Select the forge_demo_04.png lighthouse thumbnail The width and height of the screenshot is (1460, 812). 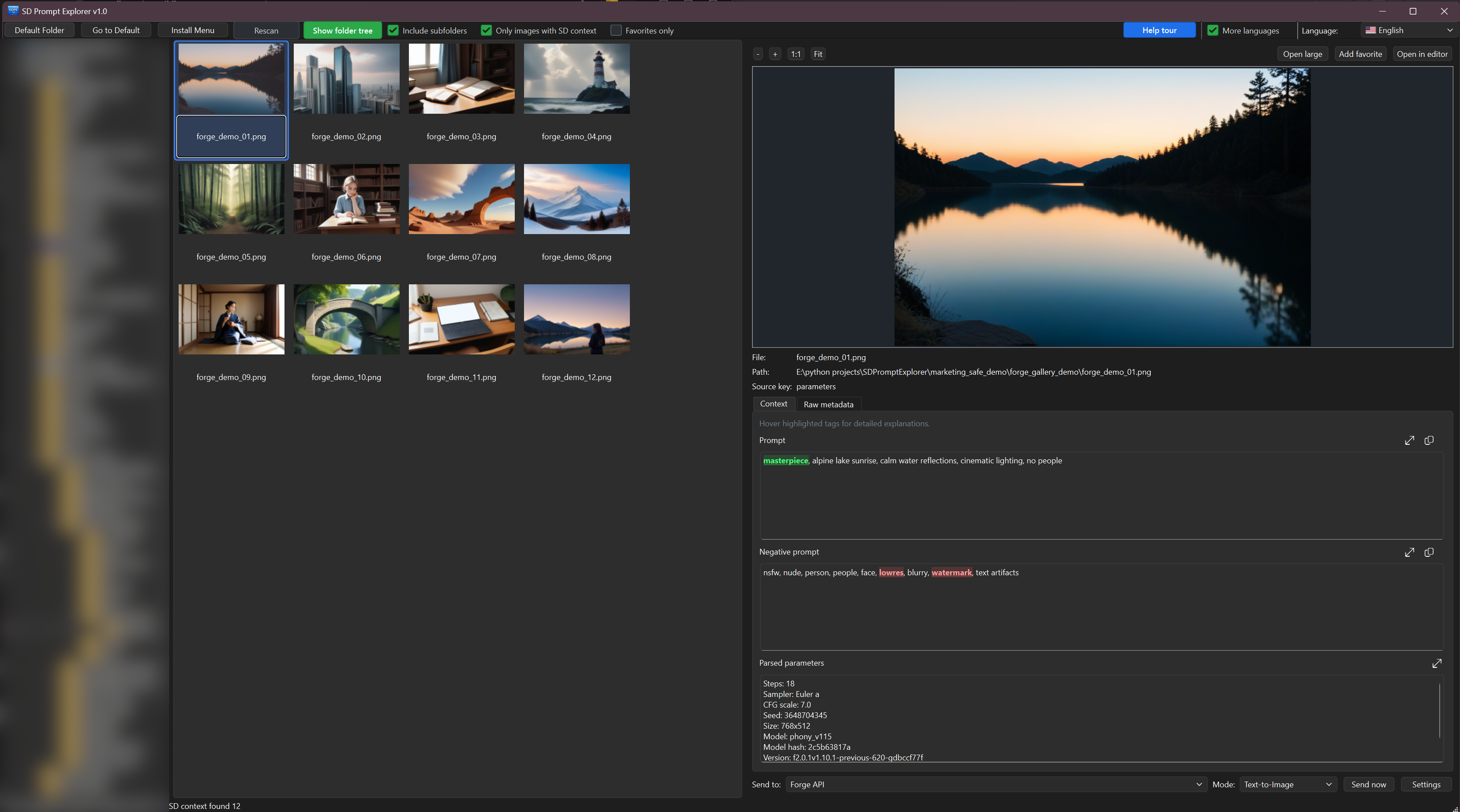coord(577,79)
